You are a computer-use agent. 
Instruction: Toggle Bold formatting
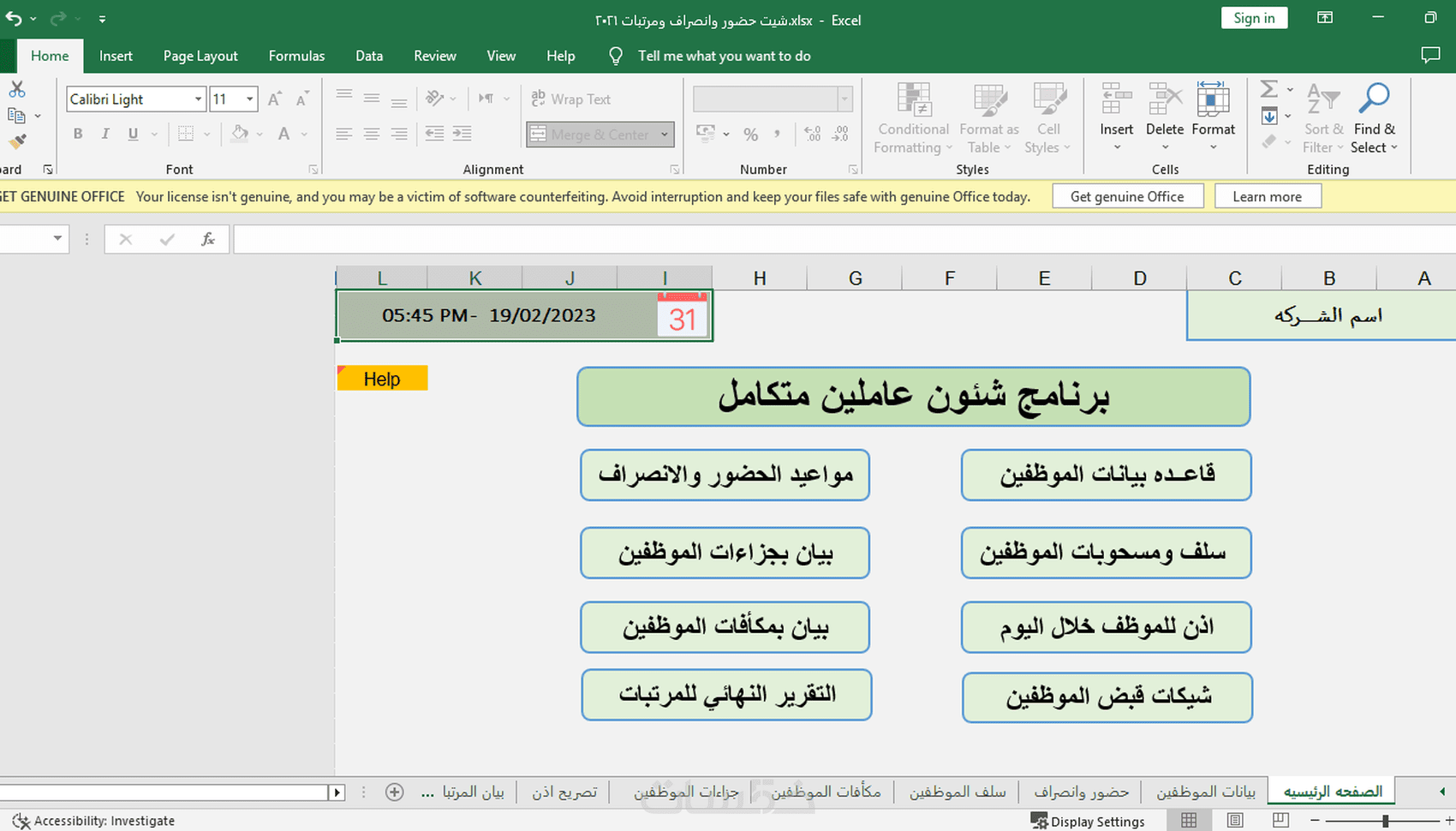tap(78, 134)
